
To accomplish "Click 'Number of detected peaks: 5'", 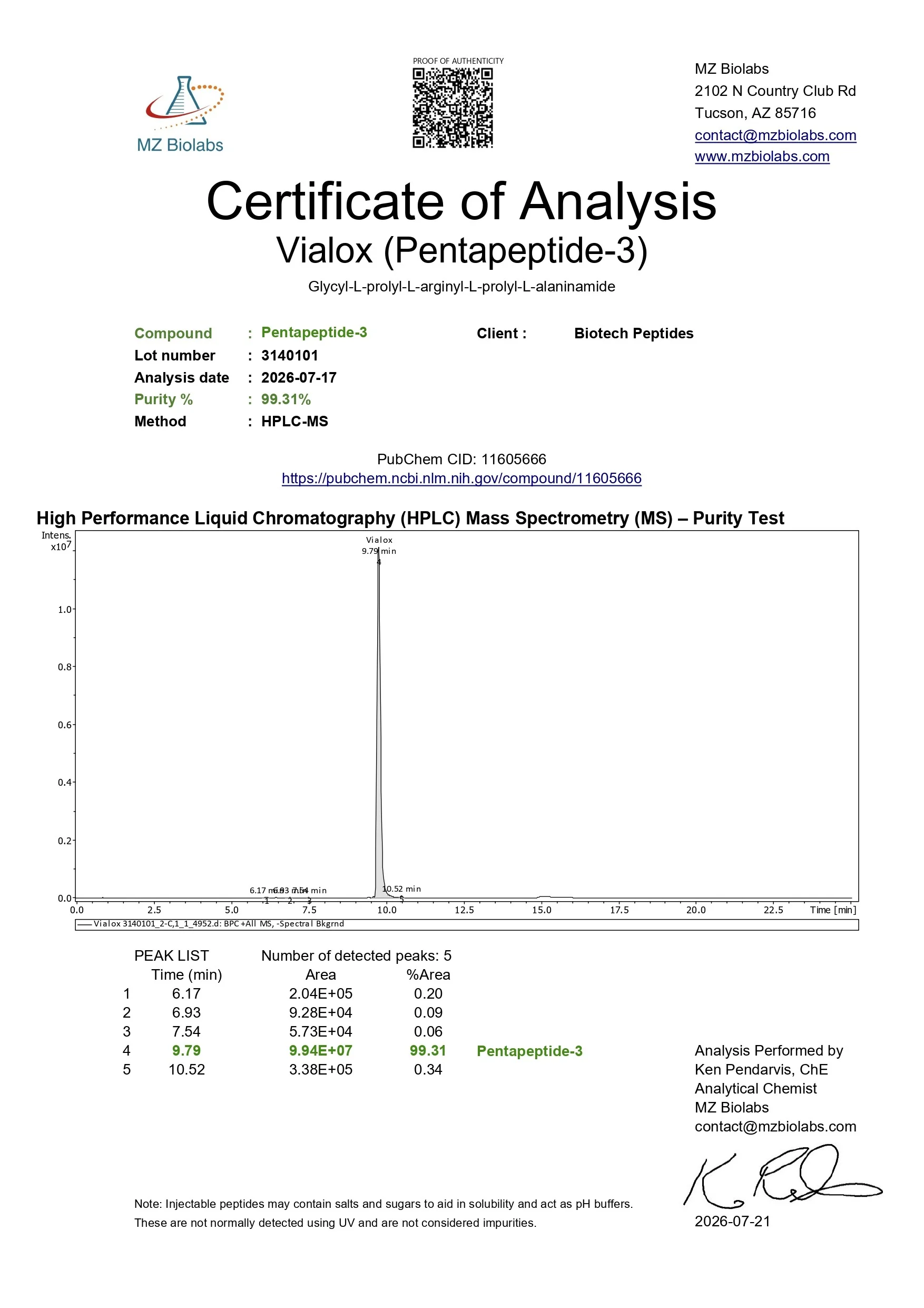I will [357, 955].
